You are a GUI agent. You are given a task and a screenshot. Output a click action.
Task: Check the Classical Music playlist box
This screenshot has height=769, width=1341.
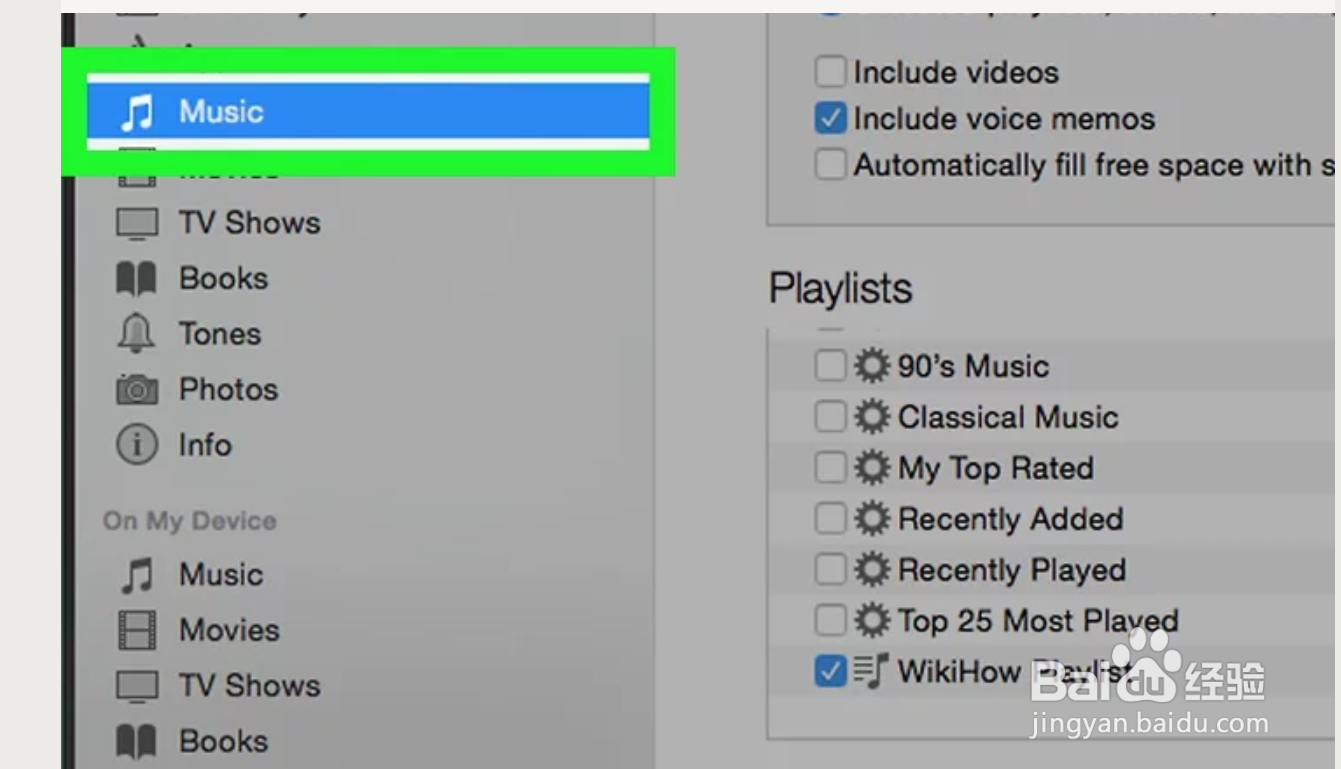830,417
